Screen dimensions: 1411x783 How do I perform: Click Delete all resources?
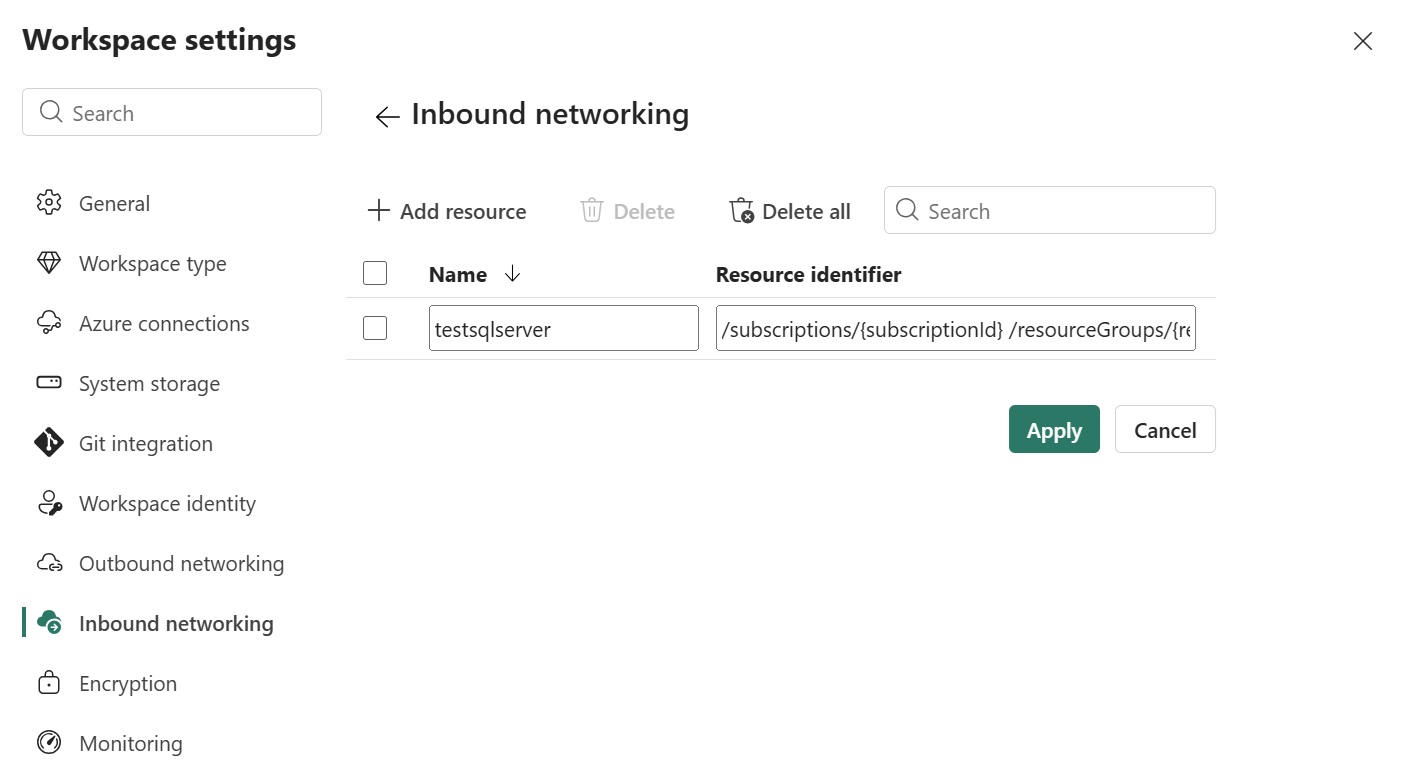(790, 211)
